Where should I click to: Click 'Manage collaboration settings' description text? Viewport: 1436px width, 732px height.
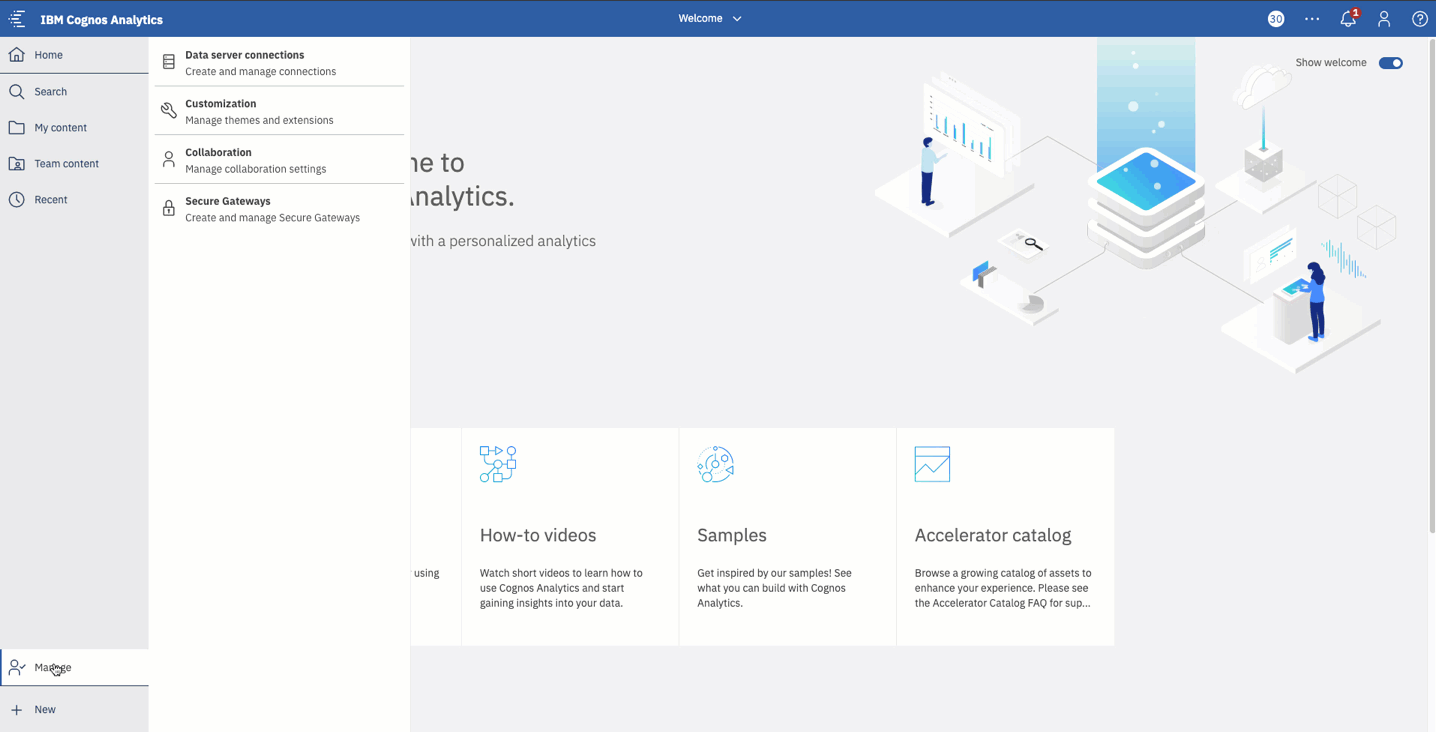255,169
